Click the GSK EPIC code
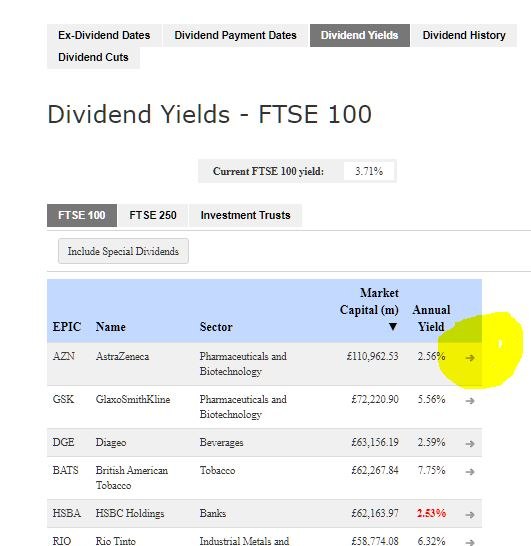531x546 pixels. pos(63,399)
